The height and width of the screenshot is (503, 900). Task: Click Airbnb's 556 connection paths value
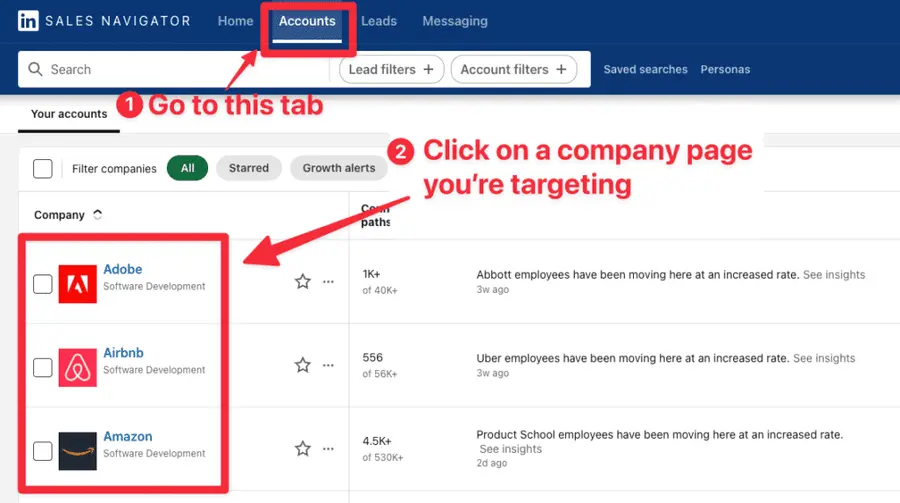point(373,357)
